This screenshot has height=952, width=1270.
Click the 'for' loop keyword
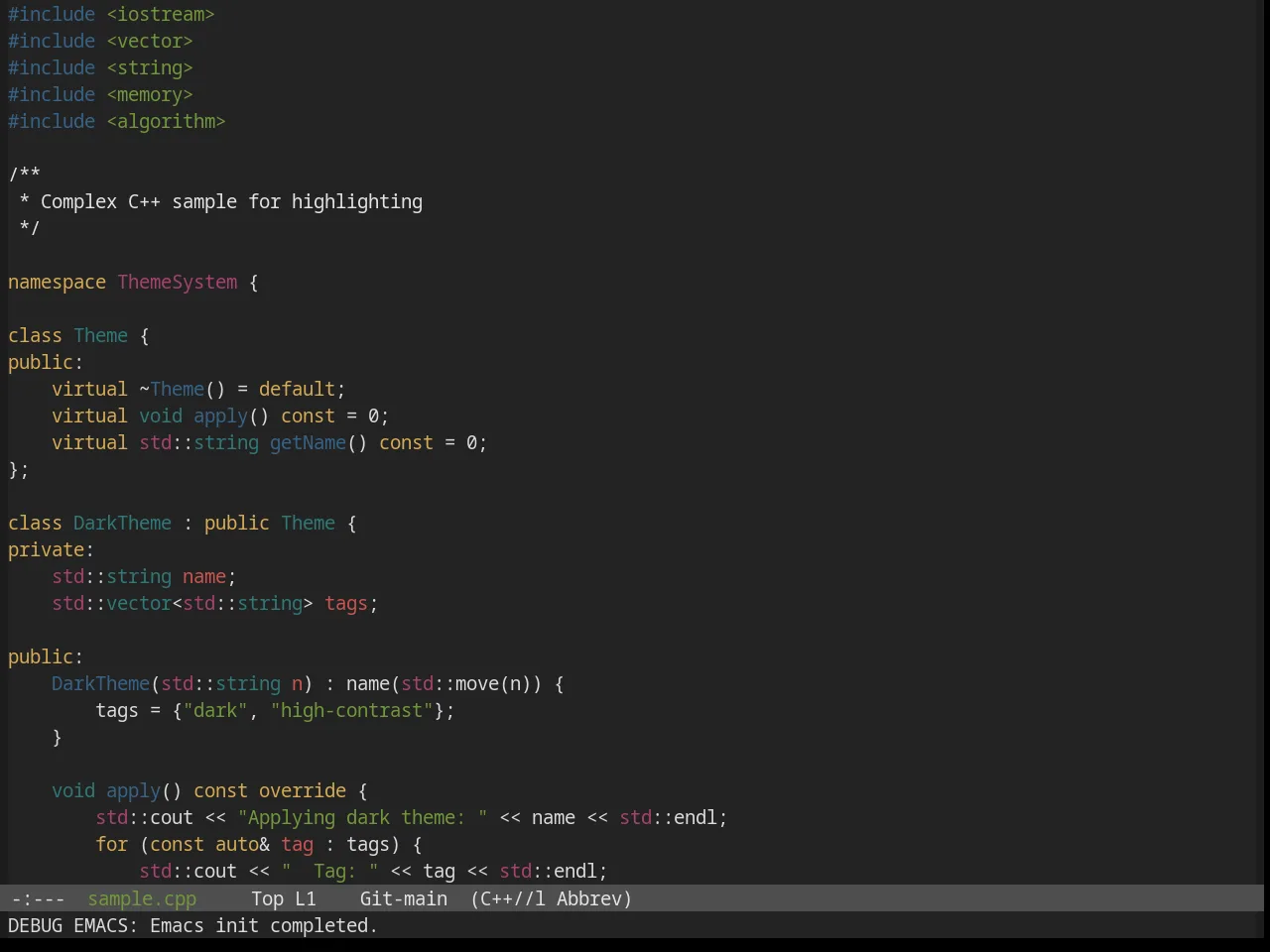(111, 844)
